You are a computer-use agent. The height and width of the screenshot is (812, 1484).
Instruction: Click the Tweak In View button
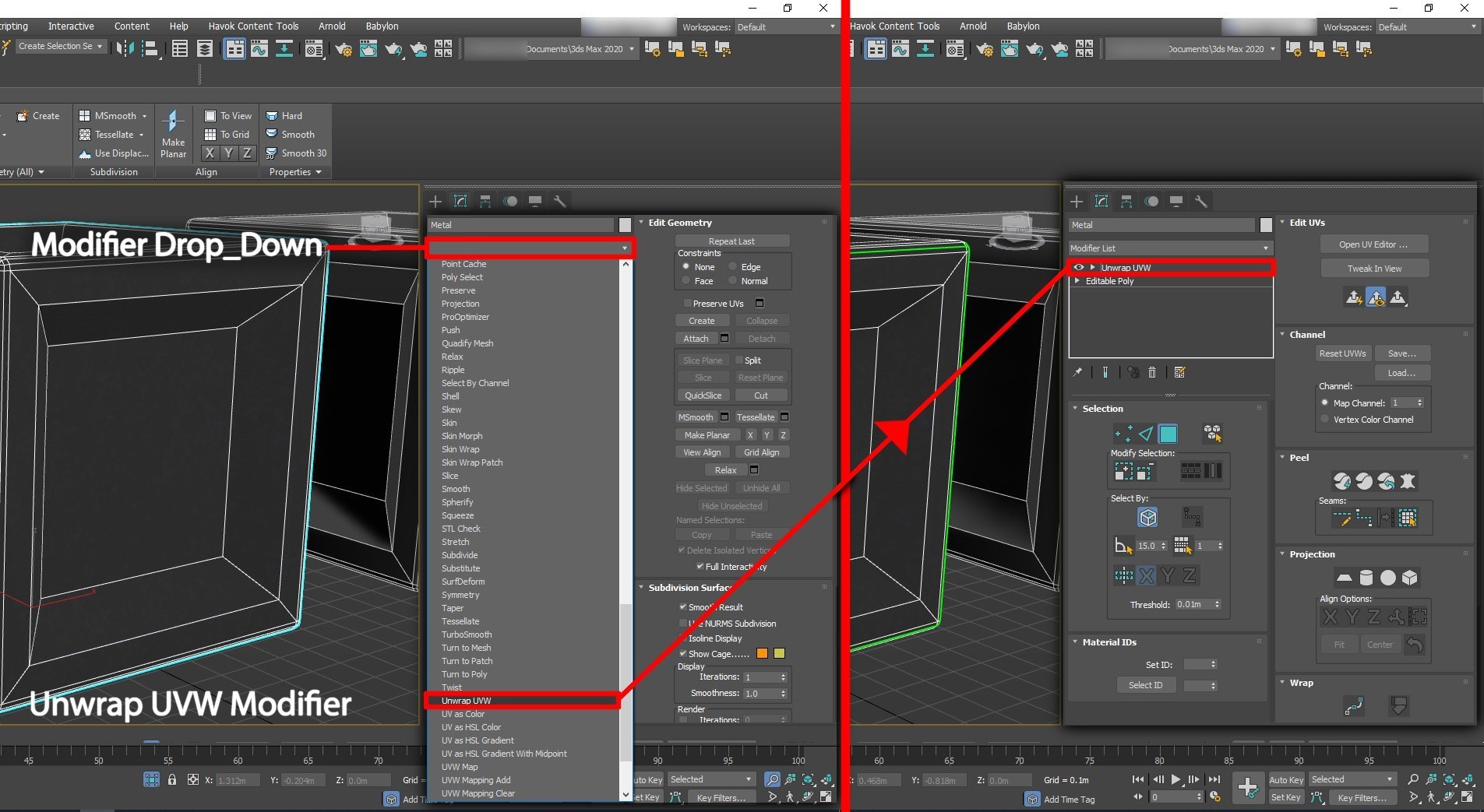tap(1374, 268)
